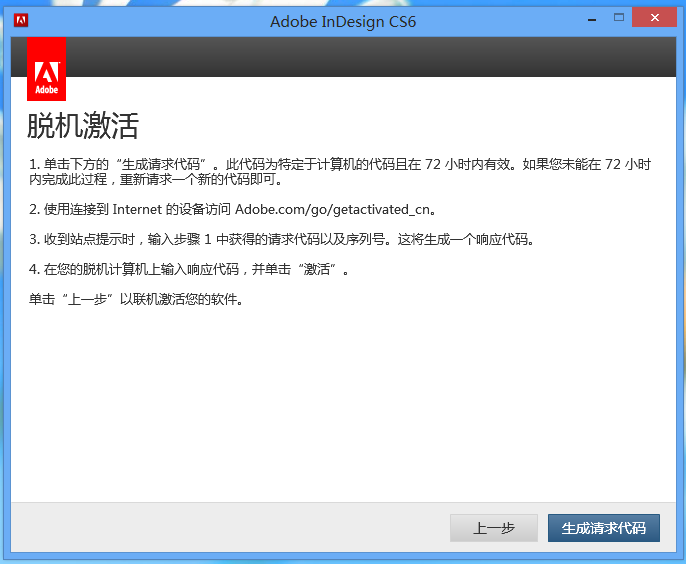
Task: Click the Adobe InDesign CS6 window title
Action: [x=343, y=21]
